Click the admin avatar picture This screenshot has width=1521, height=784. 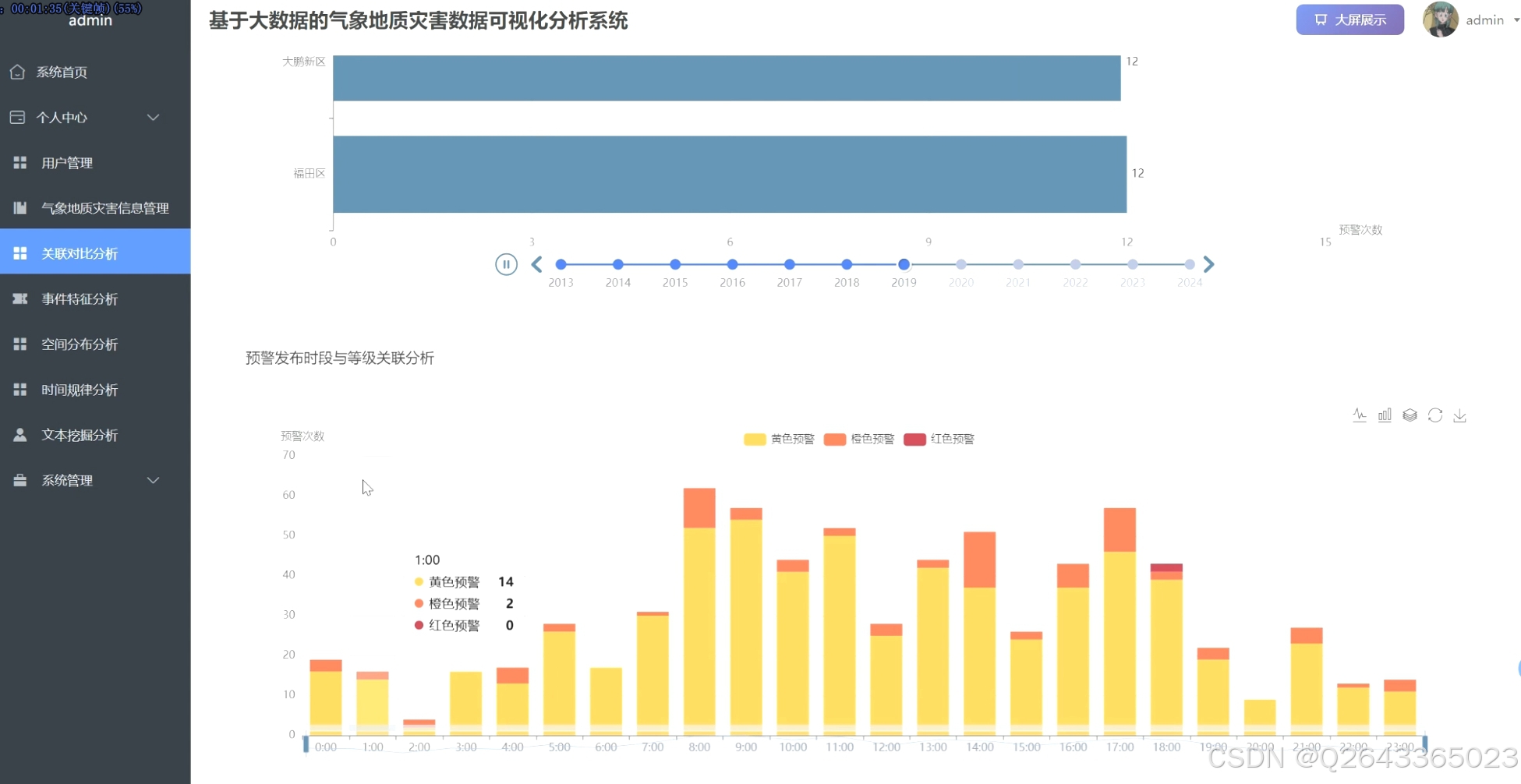point(1440,19)
